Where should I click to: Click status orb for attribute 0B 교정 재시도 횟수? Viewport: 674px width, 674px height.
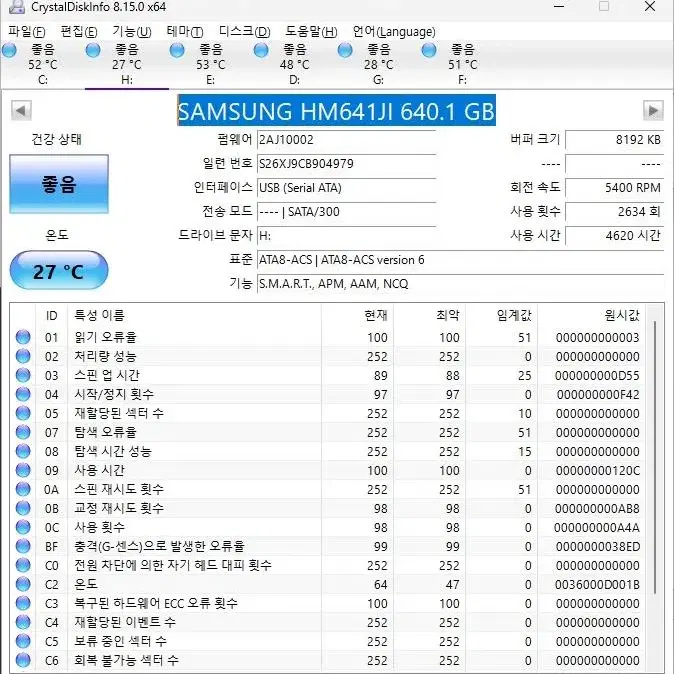click(23, 508)
